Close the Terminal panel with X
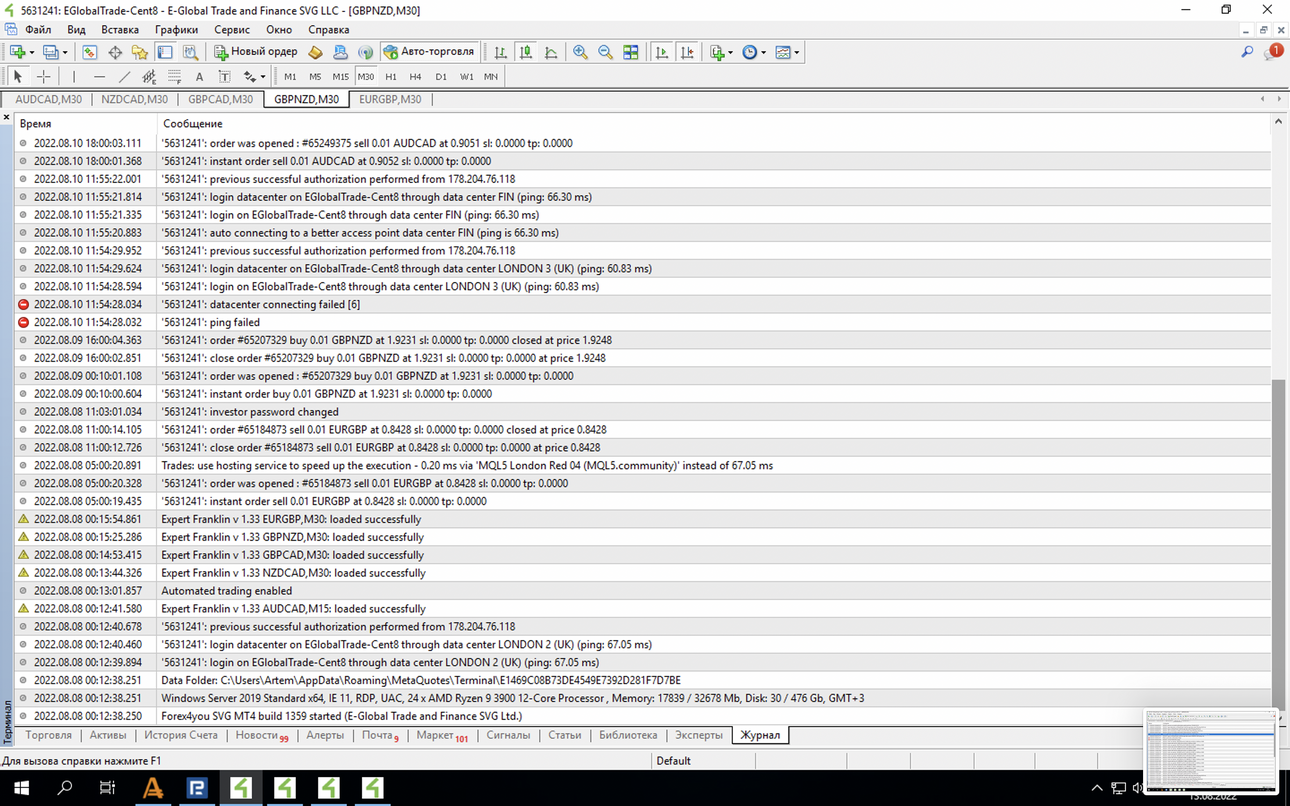Screen dimensions: 1290x806 6,118
